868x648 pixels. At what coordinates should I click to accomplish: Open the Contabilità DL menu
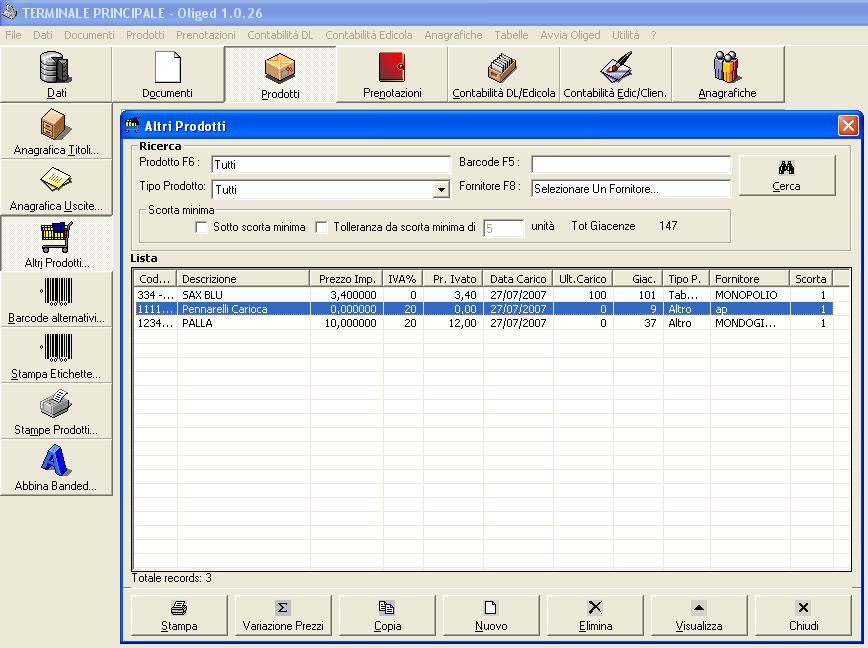click(x=280, y=35)
